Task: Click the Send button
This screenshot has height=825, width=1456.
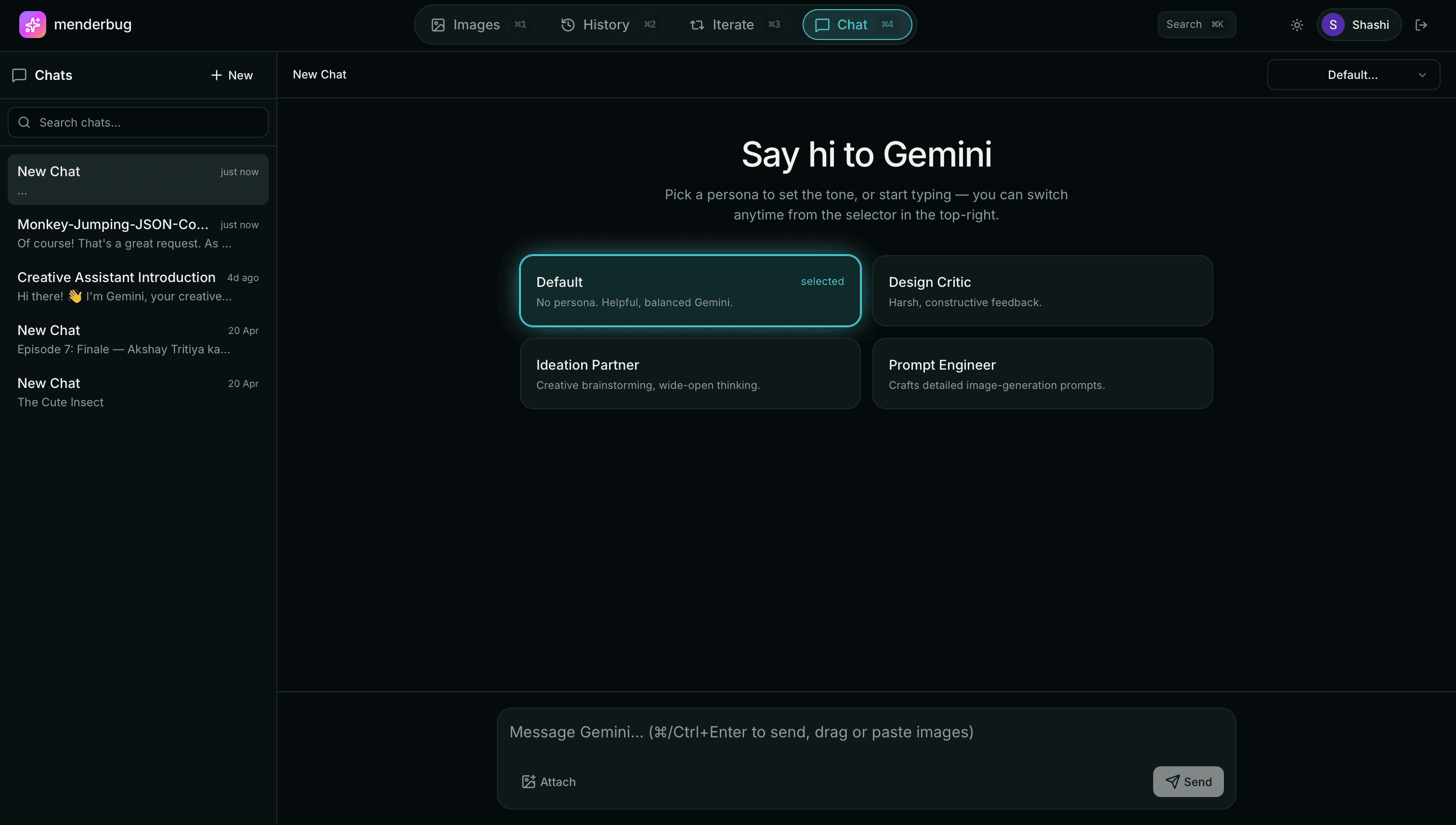Action: pyautogui.click(x=1188, y=781)
